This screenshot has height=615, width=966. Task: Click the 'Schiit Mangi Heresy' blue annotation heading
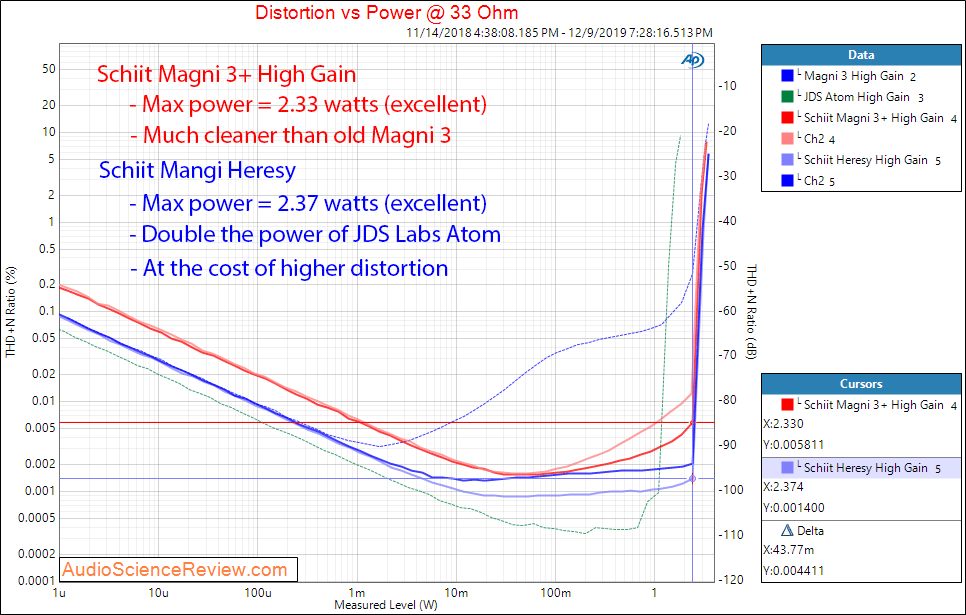[197, 169]
